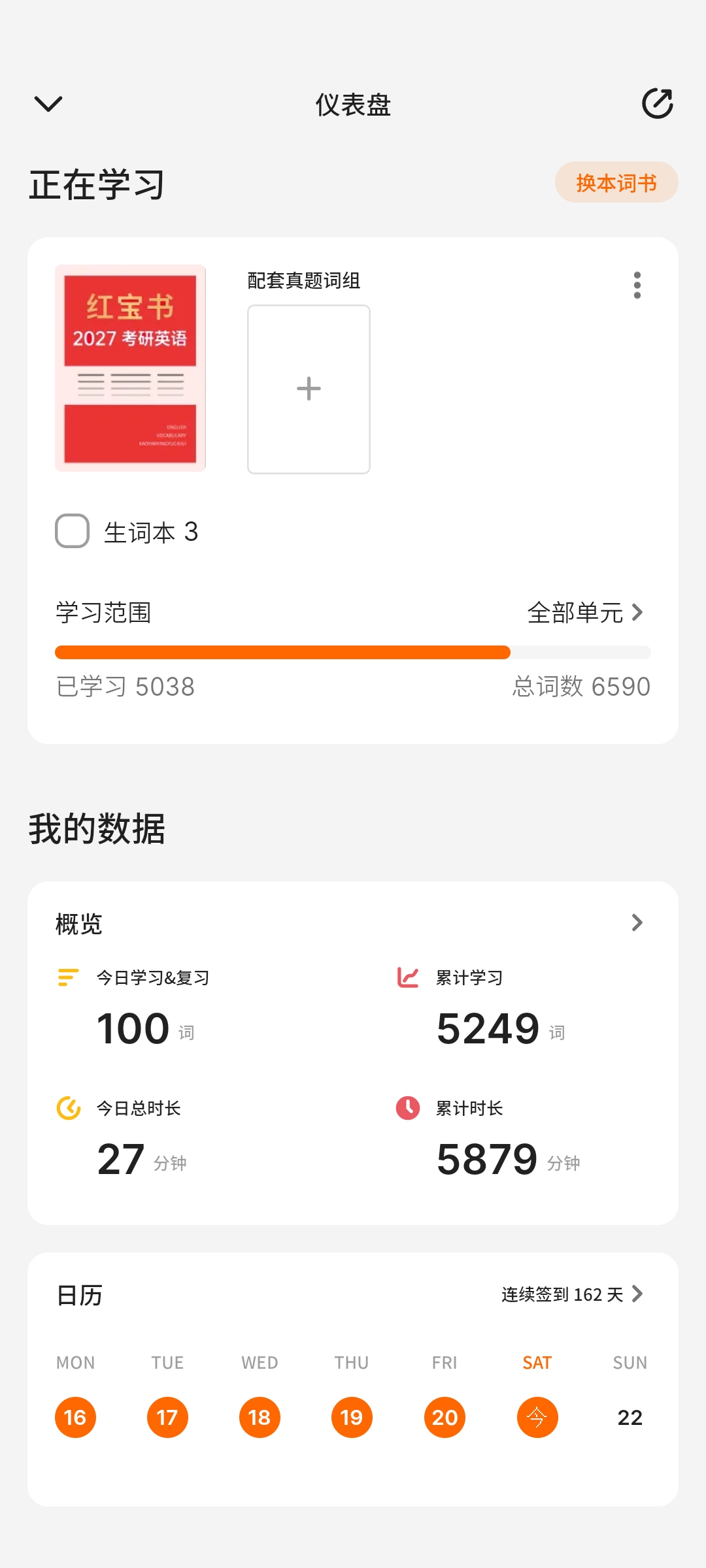
Task: Tap today's orange check-in circle
Action: coord(537,1417)
